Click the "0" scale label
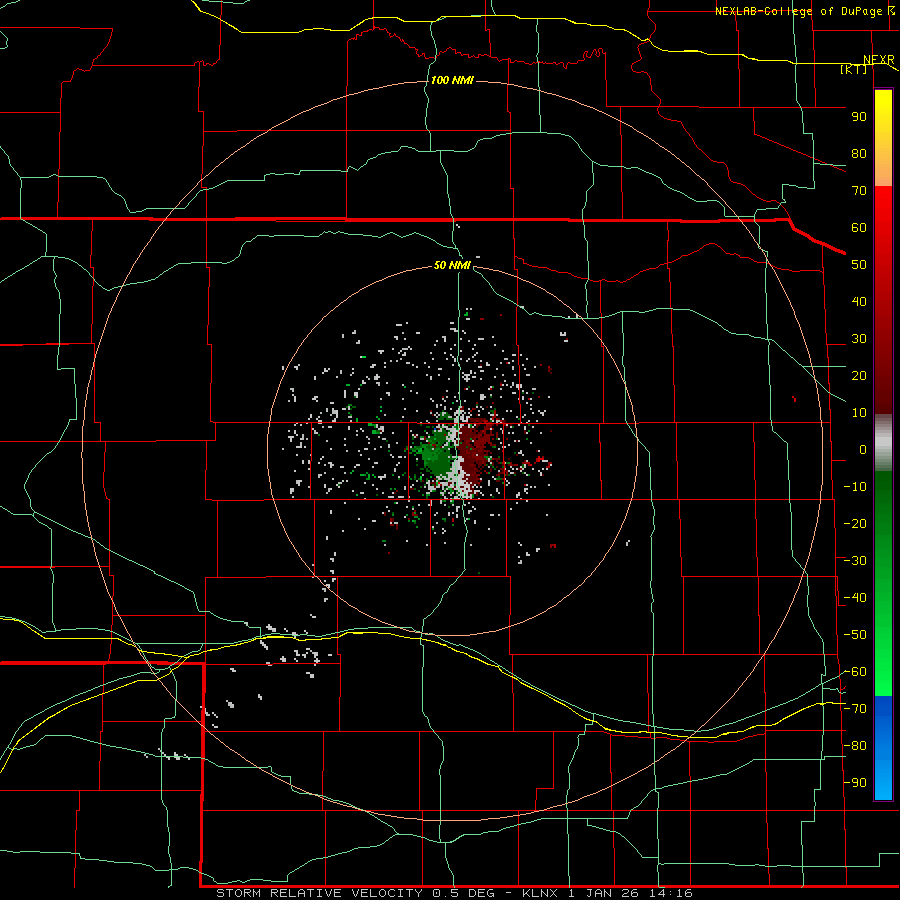This screenshot has width=900, height=900. point(863,450)
